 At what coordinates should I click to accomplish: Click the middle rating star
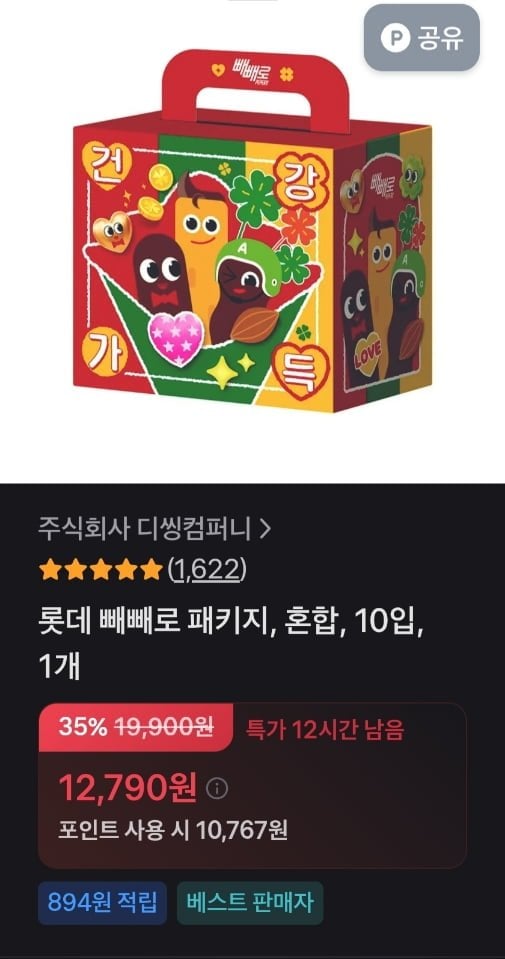pyautogui.click(x=100, y=571)
